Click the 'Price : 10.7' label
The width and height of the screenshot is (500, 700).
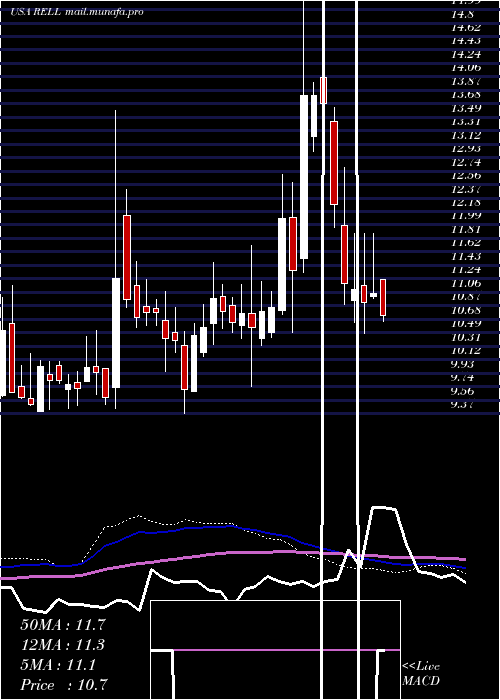(64, 685)
